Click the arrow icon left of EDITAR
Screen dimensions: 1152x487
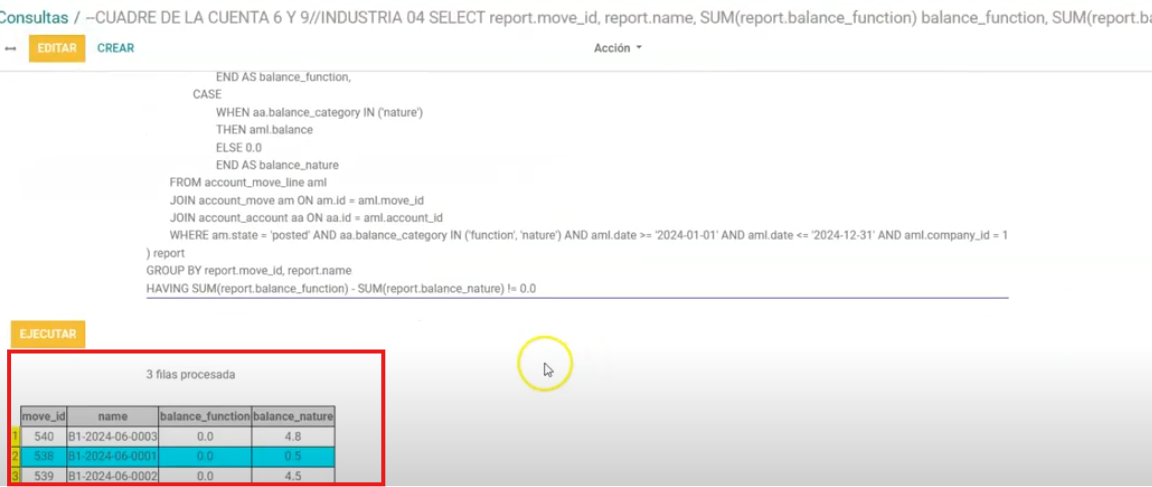(x=10, y=48)
